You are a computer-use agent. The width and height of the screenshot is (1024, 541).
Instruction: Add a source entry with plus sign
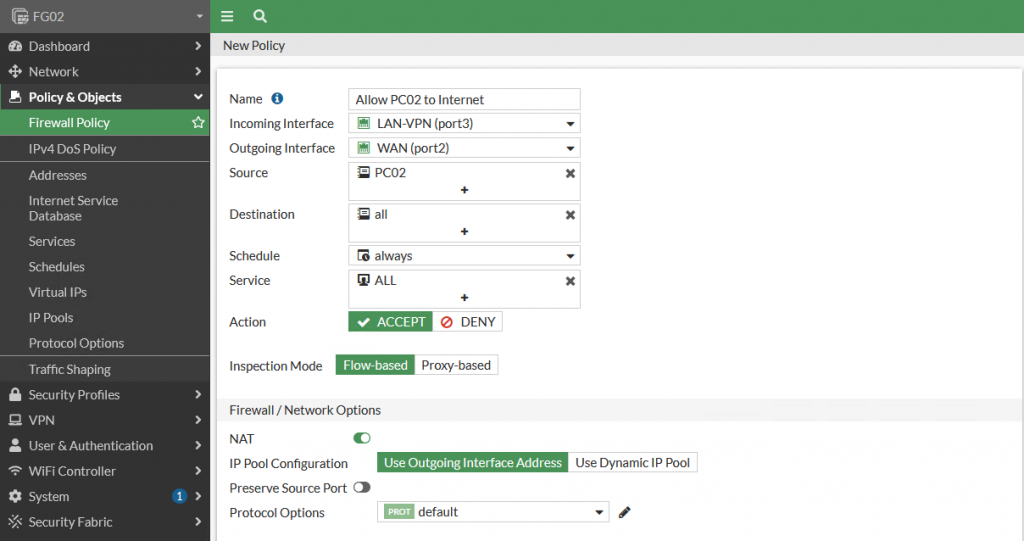464,190
